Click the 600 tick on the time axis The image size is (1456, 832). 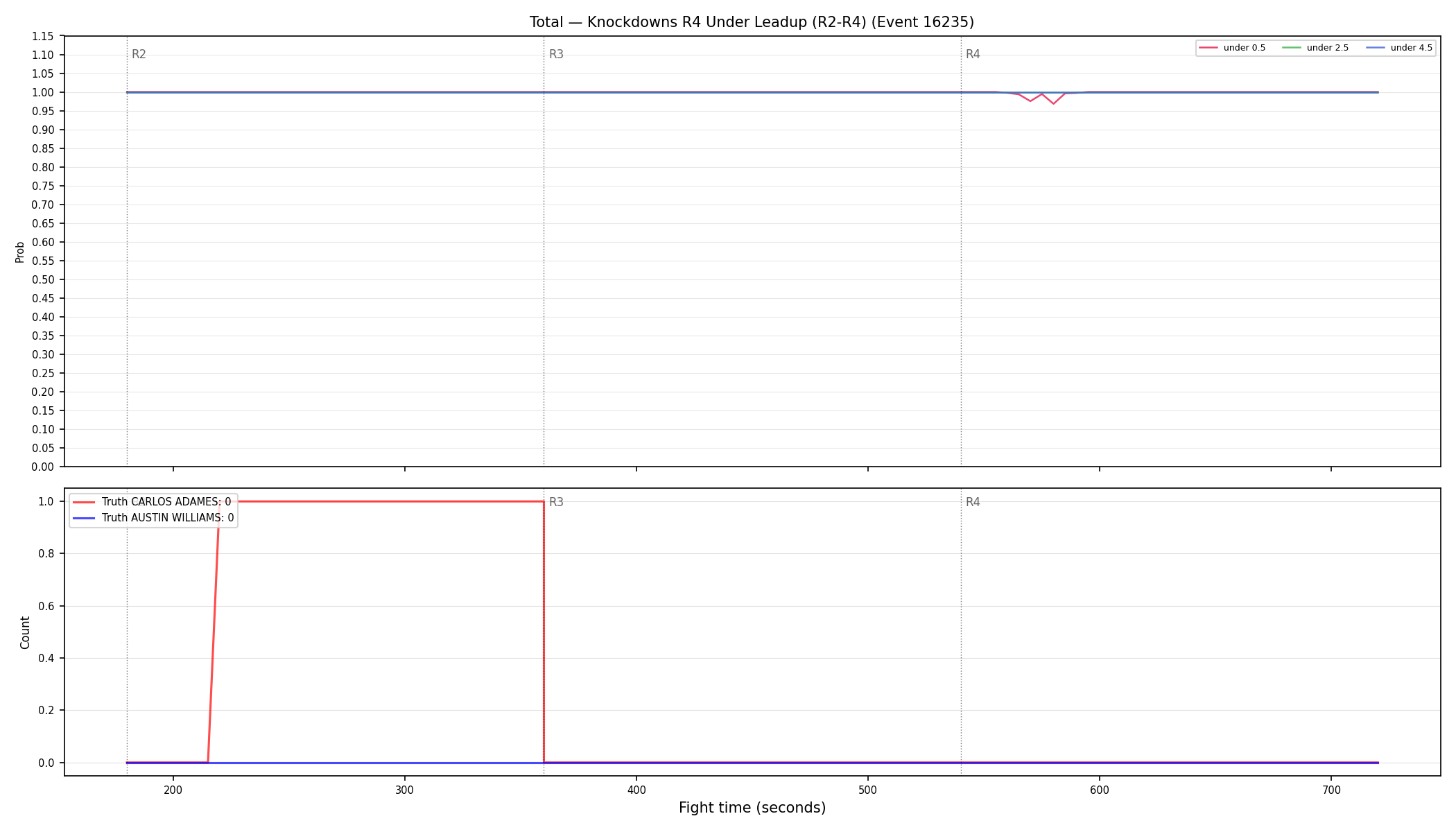pyautogui.click(x=1100, y=790)
